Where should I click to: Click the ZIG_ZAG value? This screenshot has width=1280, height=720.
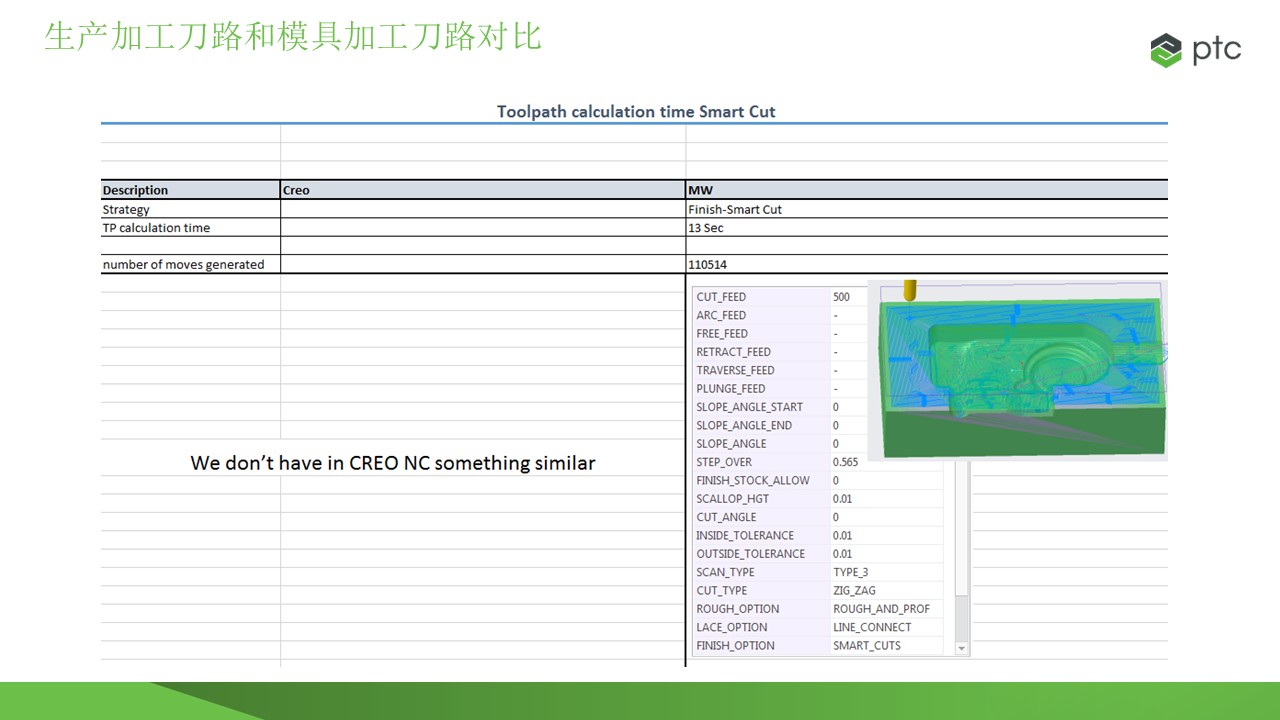click(854, 590)
